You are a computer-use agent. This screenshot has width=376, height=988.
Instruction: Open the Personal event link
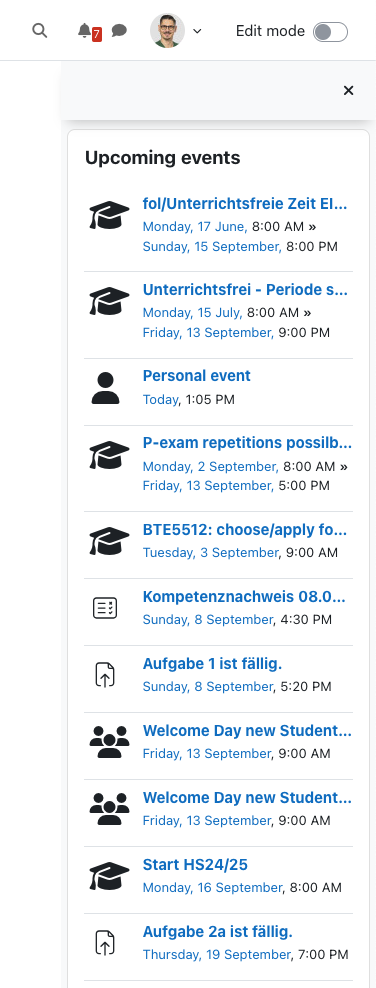[x=197, y=376]
